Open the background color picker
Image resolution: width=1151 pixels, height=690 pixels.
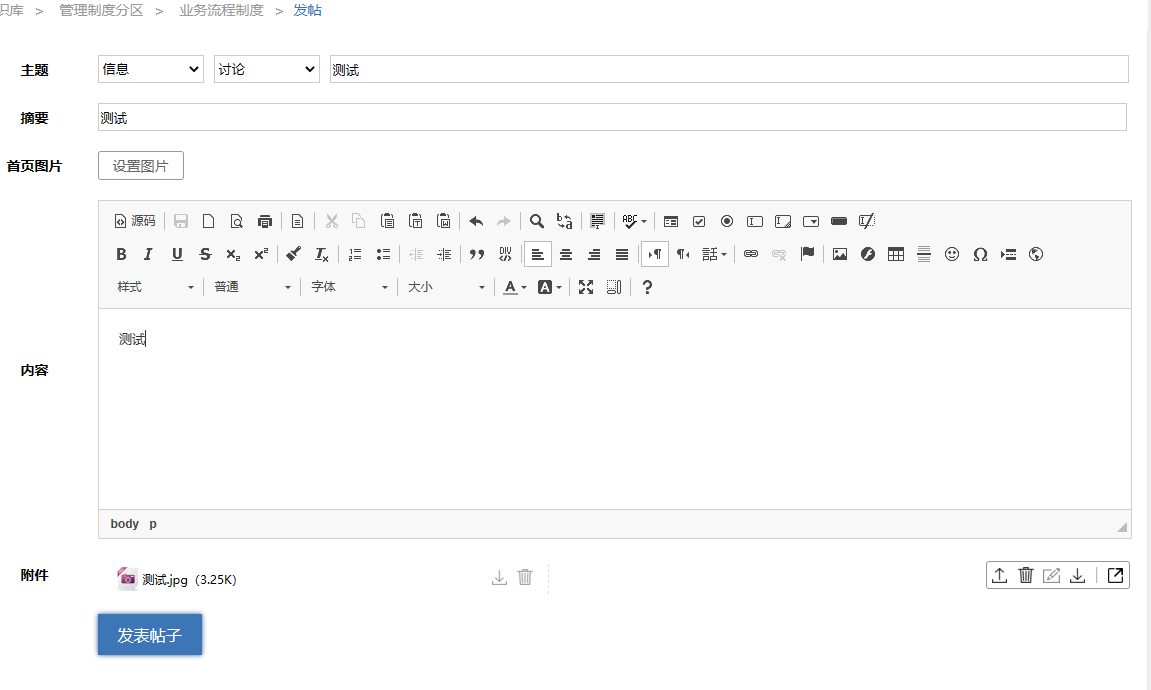[x=549, y=287]
